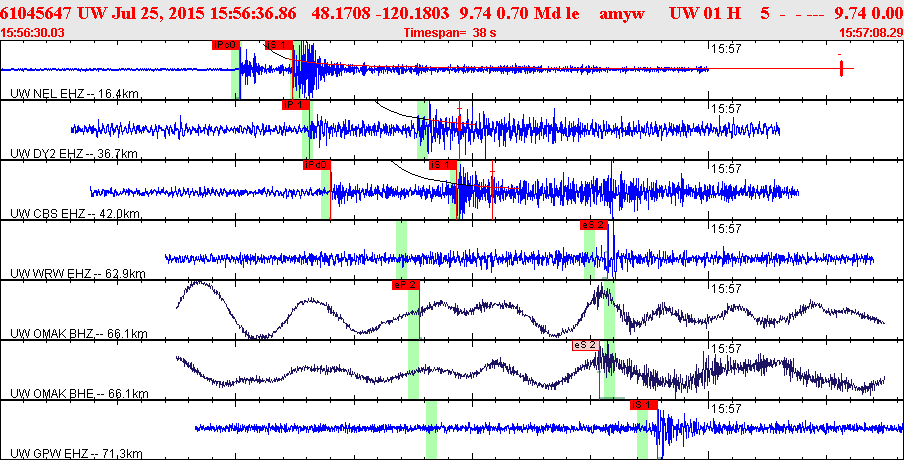Select the UW OMAK BHZ station label
The image size is (904, 460).
tap(79, 333)
